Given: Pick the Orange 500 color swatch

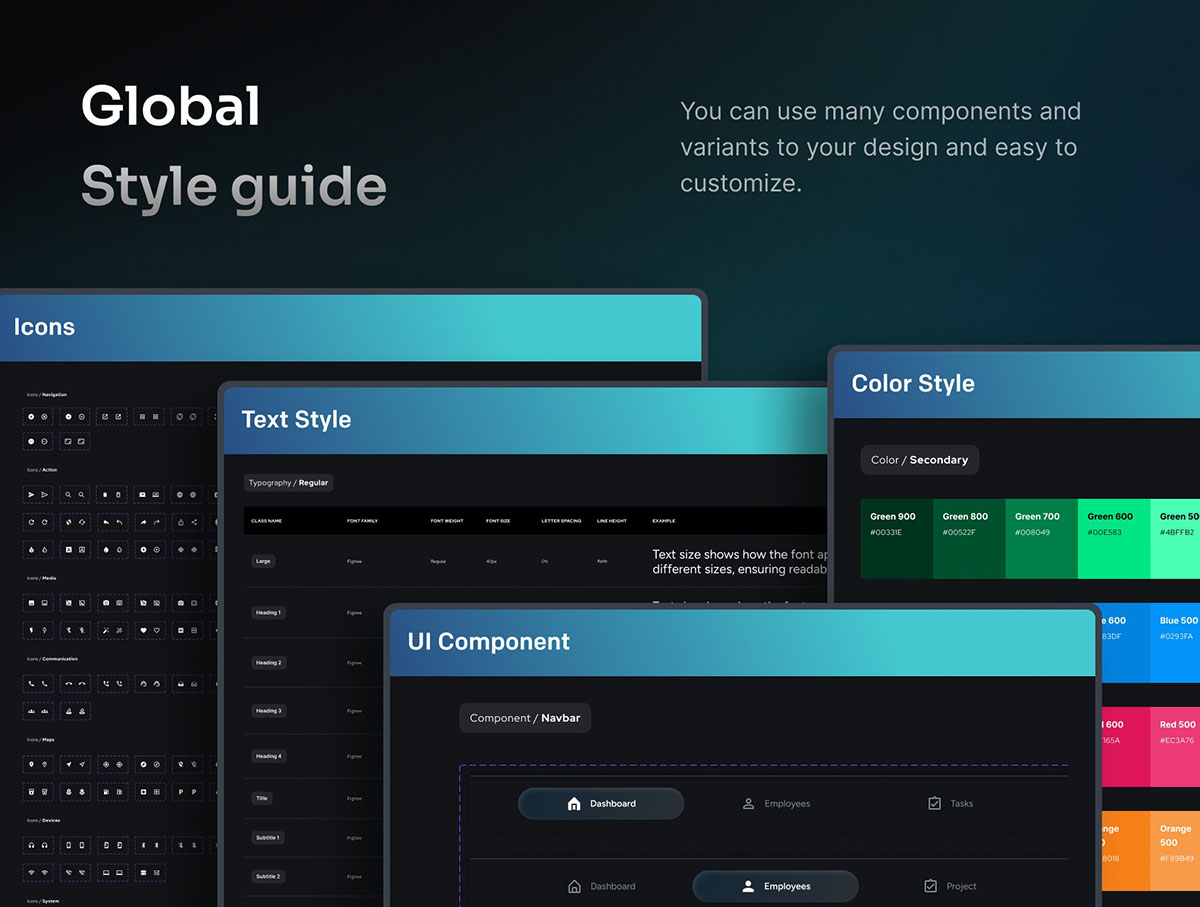Looking at the screenshot, I should click(x=1175, y=851).
